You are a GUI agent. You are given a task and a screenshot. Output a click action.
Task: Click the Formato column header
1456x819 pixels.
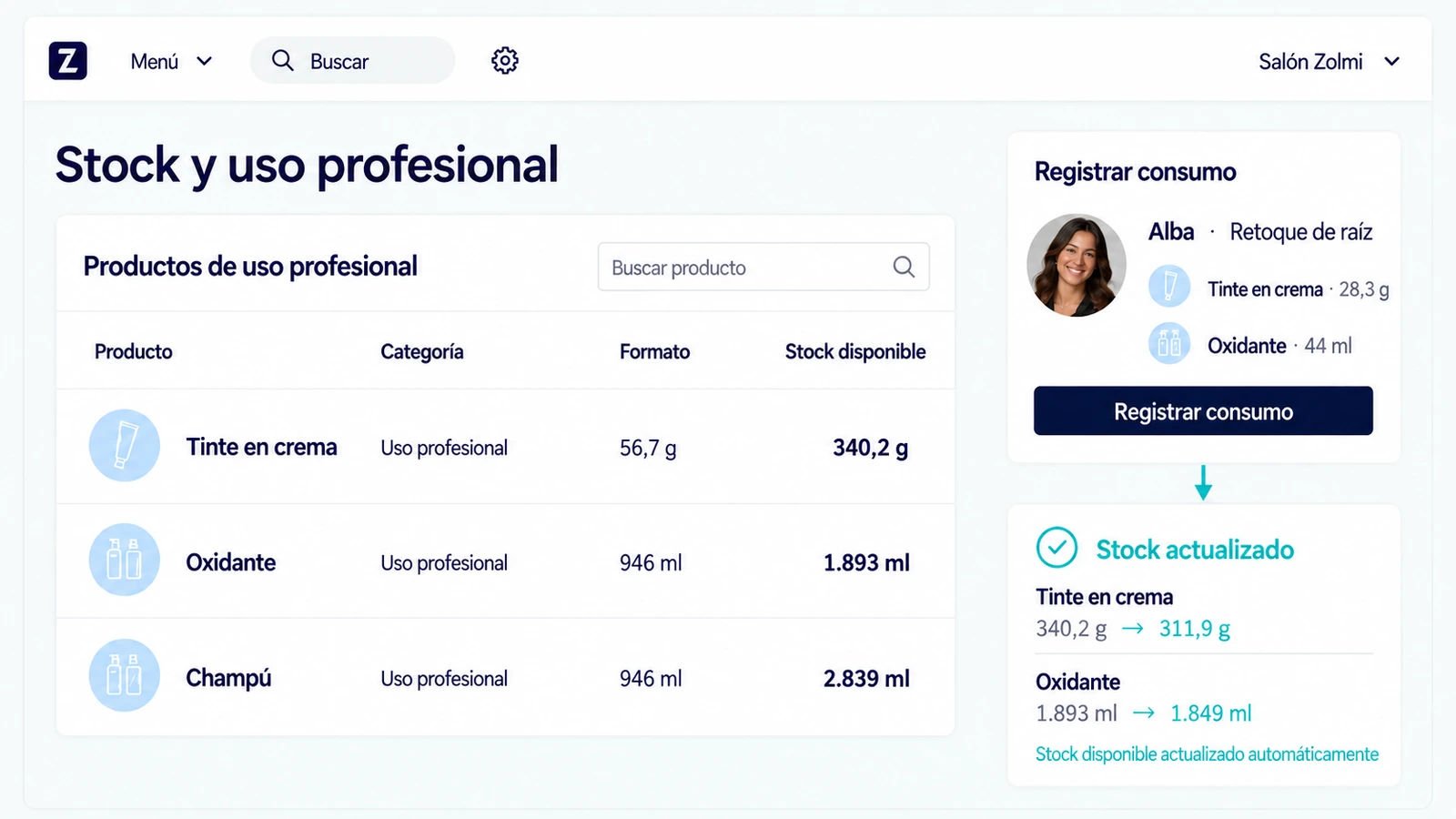click(654, 351)
